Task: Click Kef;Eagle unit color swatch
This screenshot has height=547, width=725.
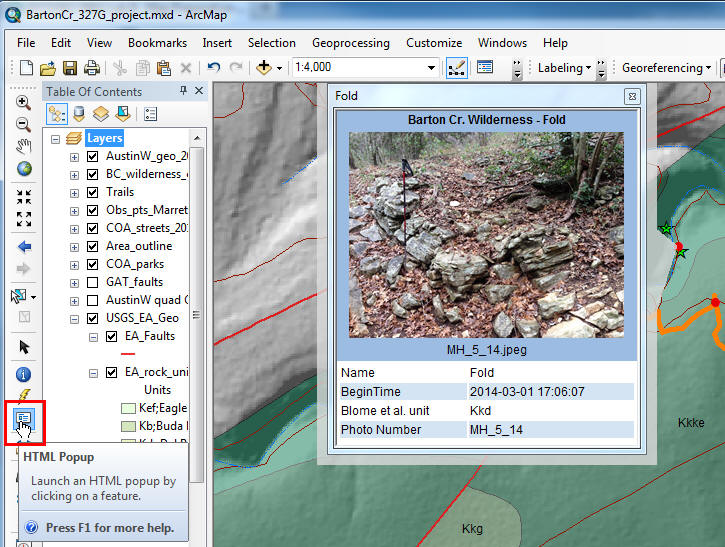Action: [128, 408]
